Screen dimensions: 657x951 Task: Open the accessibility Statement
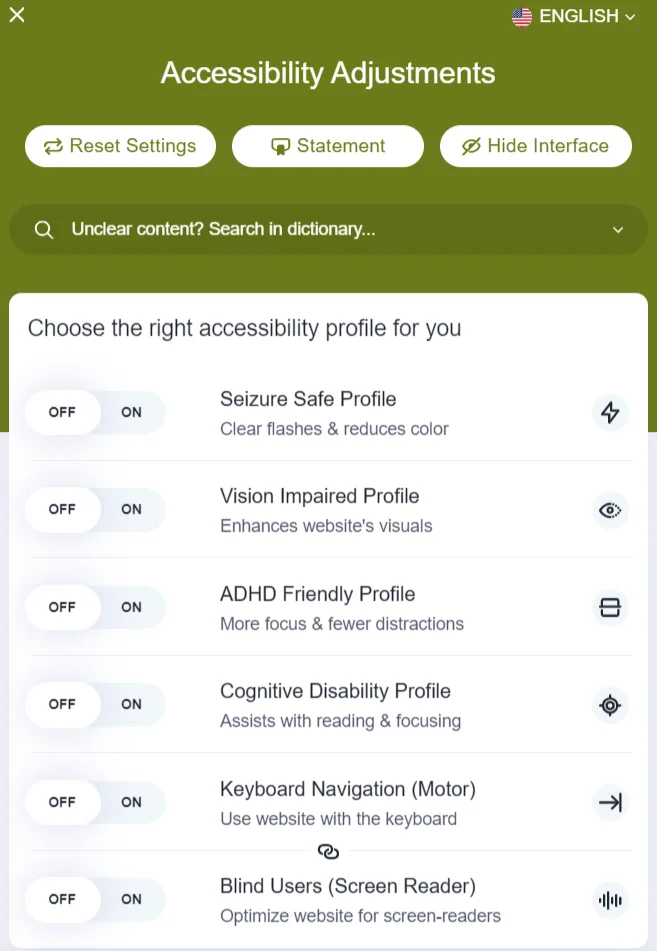click(x=328, y=146)
